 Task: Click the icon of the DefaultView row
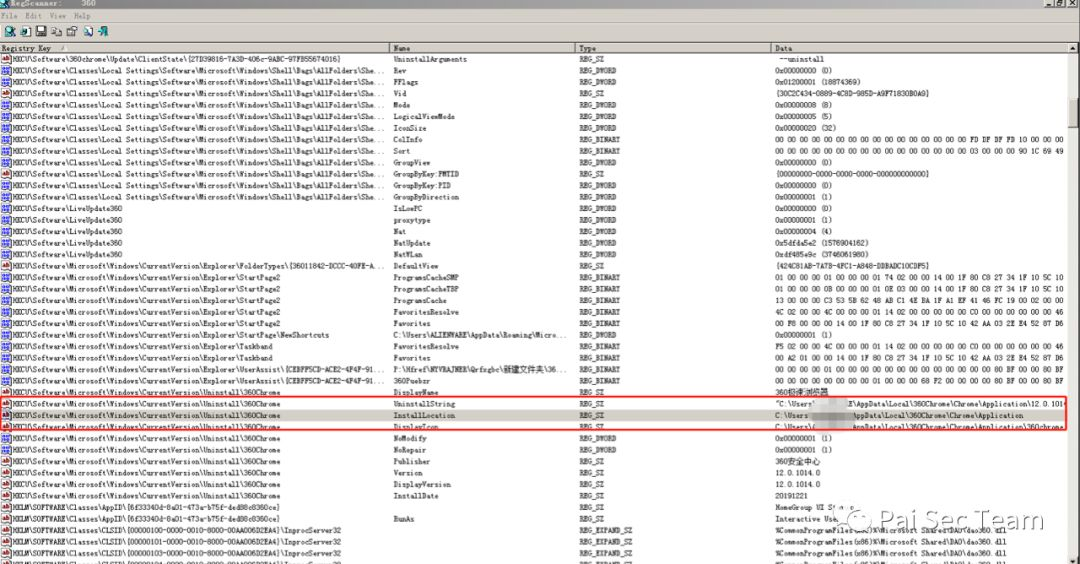tap(6, 267)
